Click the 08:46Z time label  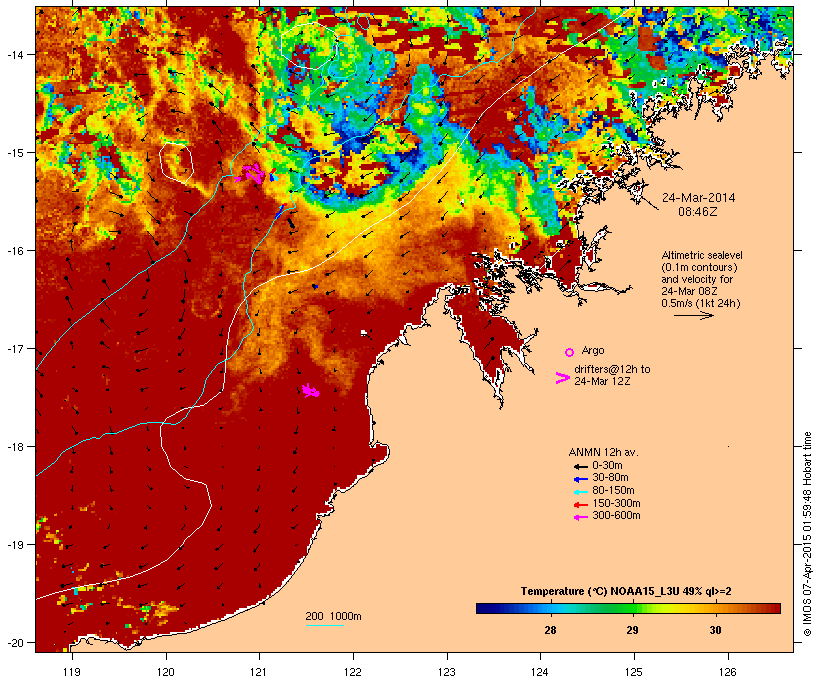pyautogui.click(x=698, y=212)
